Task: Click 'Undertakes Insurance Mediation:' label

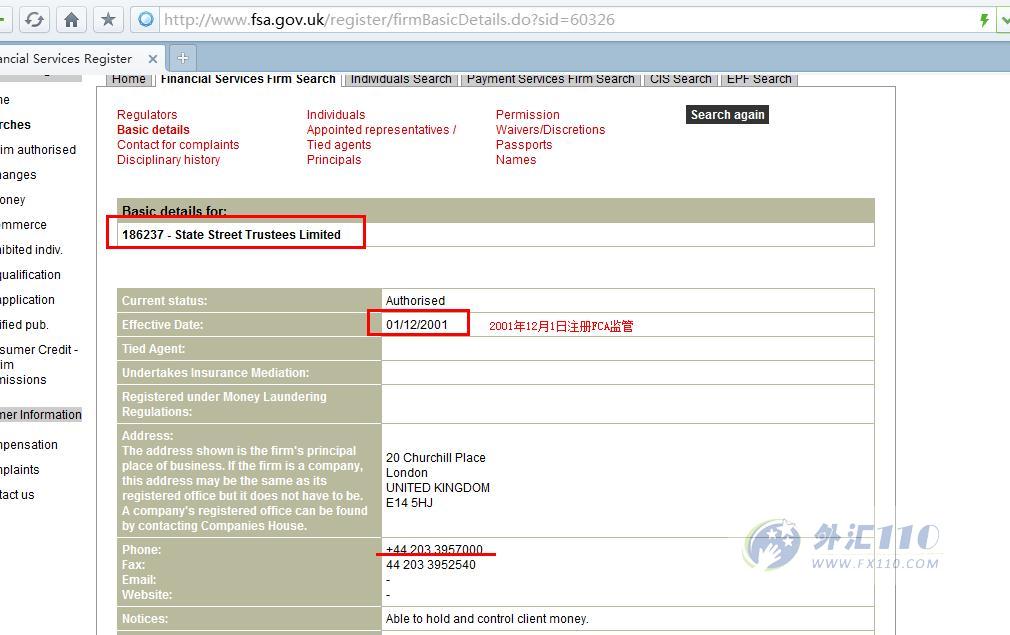Action: (215, 373)
